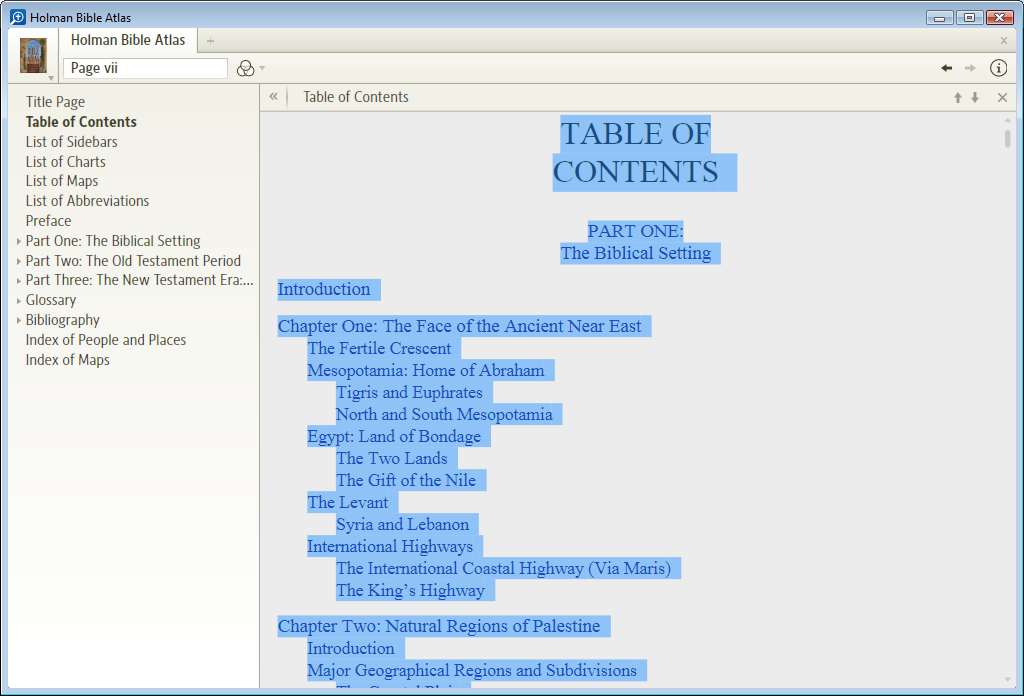Screen dimensions: 1024x696
Task: Expand Part Three: The New Testament Era
Action: point(18,281)
